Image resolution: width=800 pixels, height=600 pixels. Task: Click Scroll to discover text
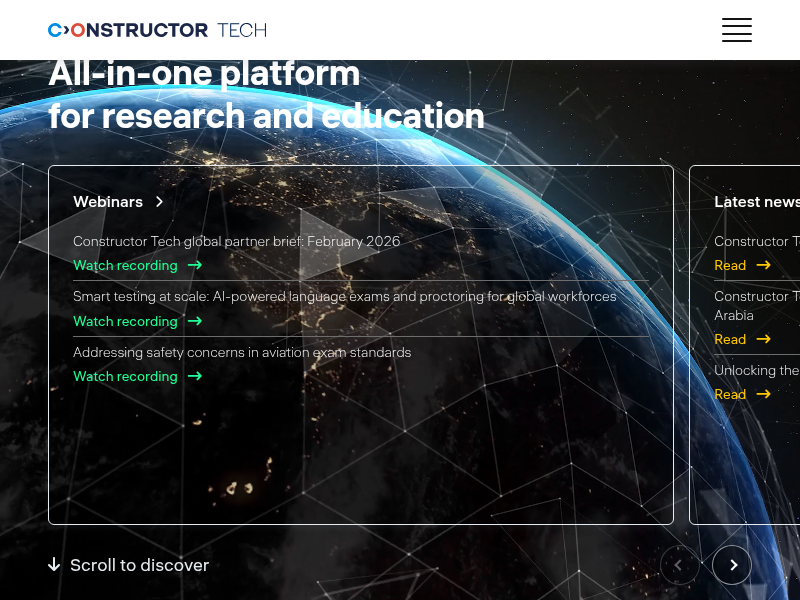139,565
